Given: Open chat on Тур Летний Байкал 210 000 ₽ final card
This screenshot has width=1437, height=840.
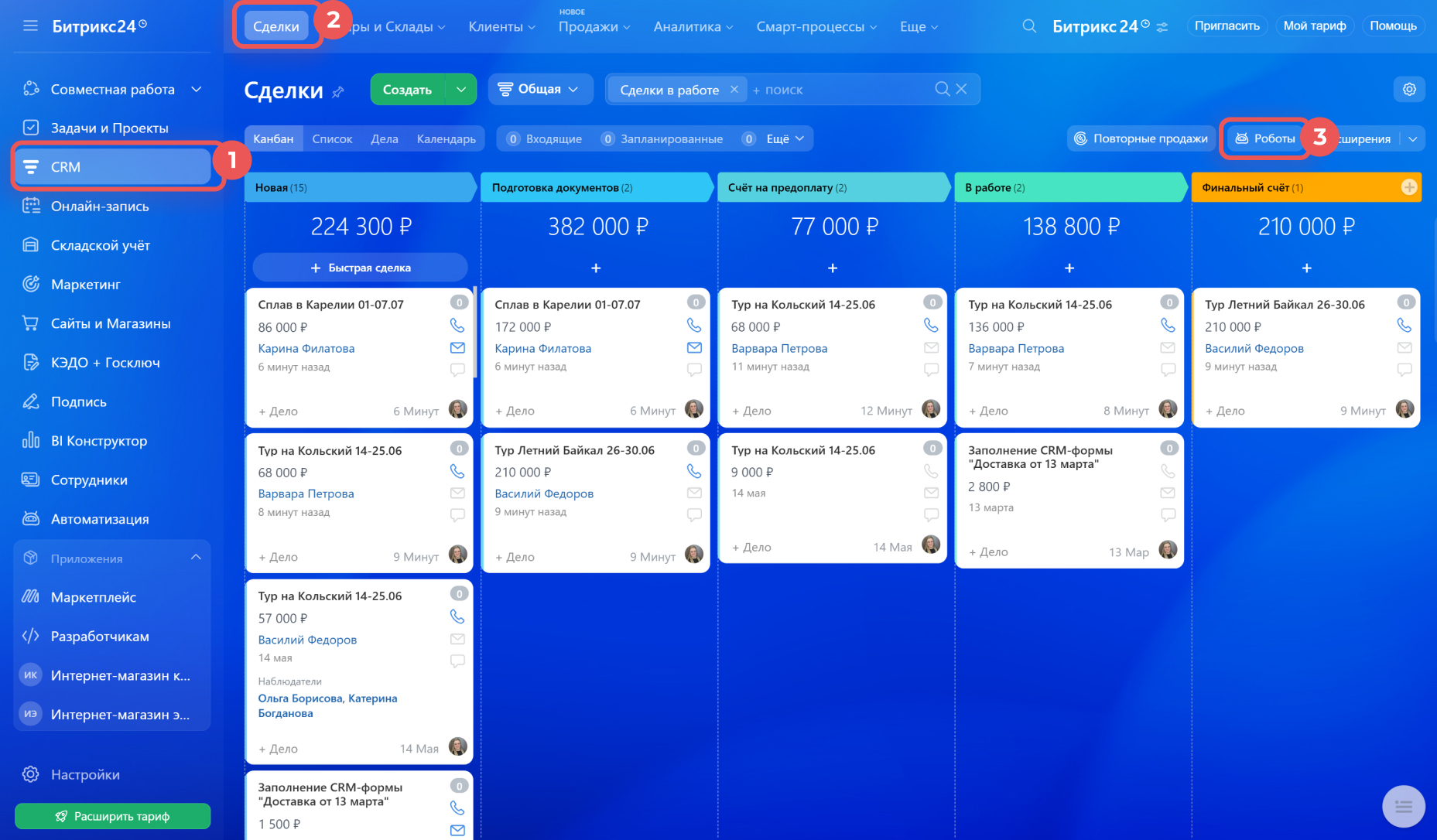Looking at the screenshot, I should tap(1404, 370).
